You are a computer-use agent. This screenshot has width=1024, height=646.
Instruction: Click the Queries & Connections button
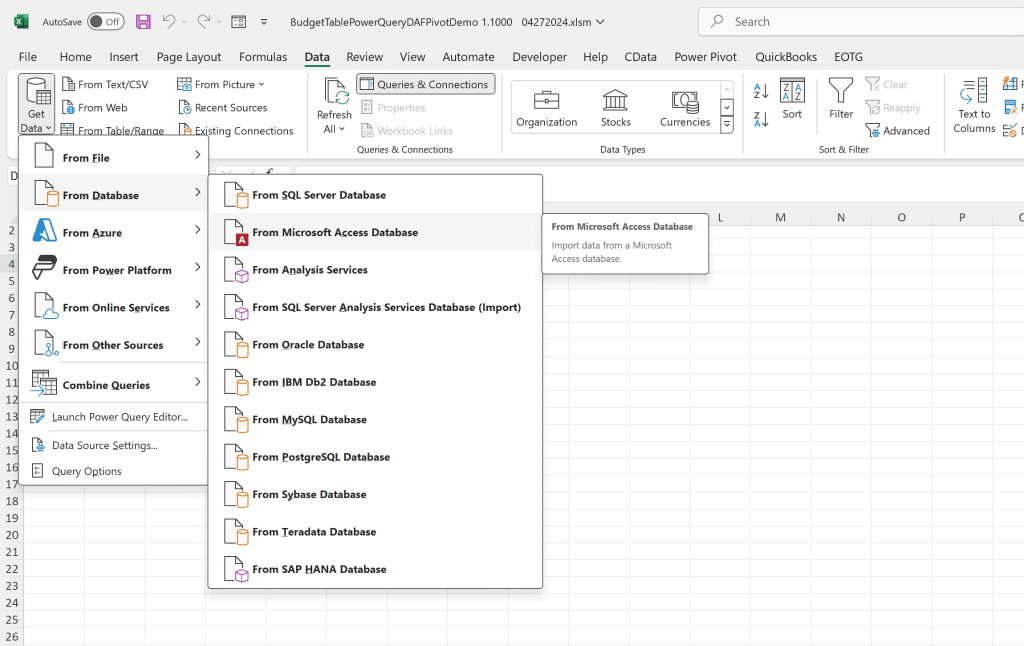(x=425, y=85)
